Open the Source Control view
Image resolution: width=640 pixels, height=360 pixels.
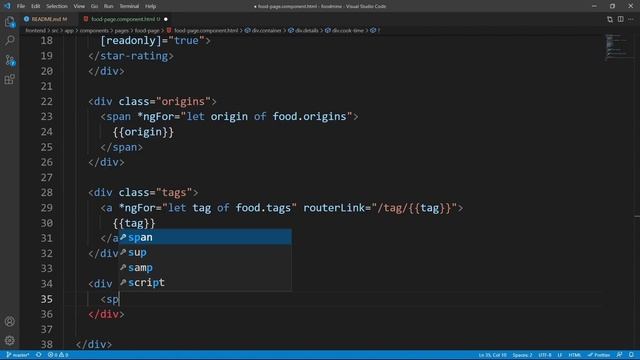coord(9,60)
